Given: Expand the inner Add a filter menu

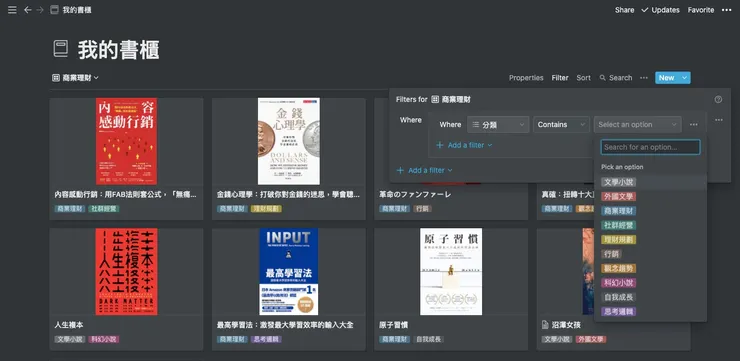Looking at the screenshot, I should coord(464,145).
